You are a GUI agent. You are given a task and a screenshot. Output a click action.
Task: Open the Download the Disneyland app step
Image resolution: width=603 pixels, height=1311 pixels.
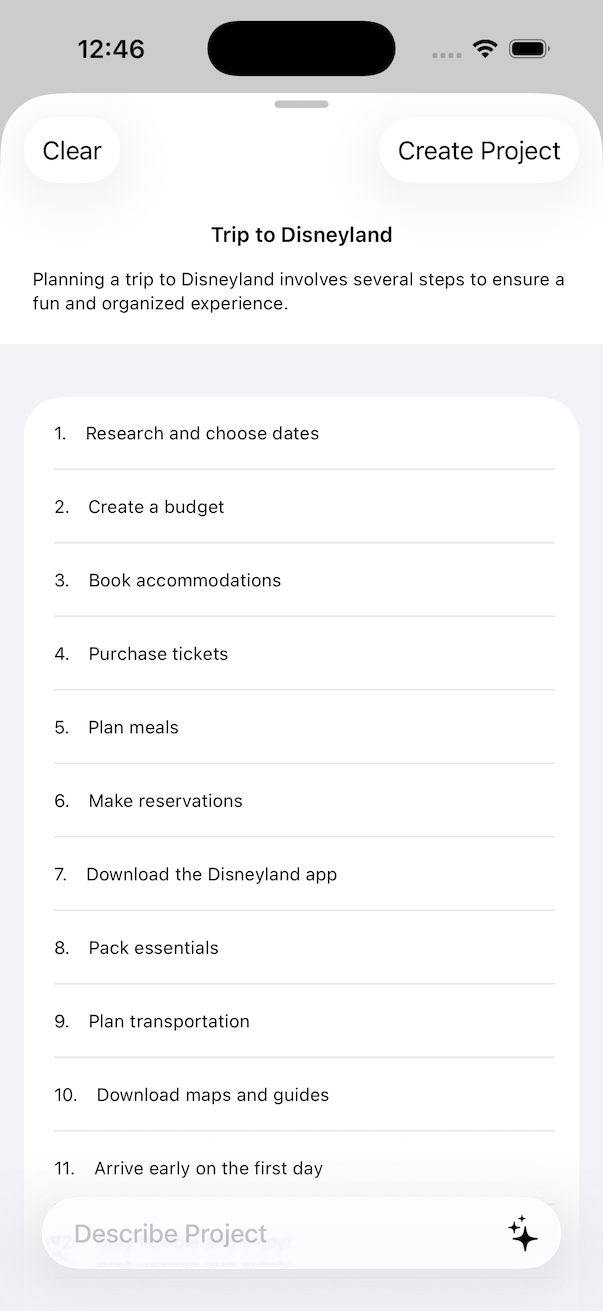[x=211, y=874]
